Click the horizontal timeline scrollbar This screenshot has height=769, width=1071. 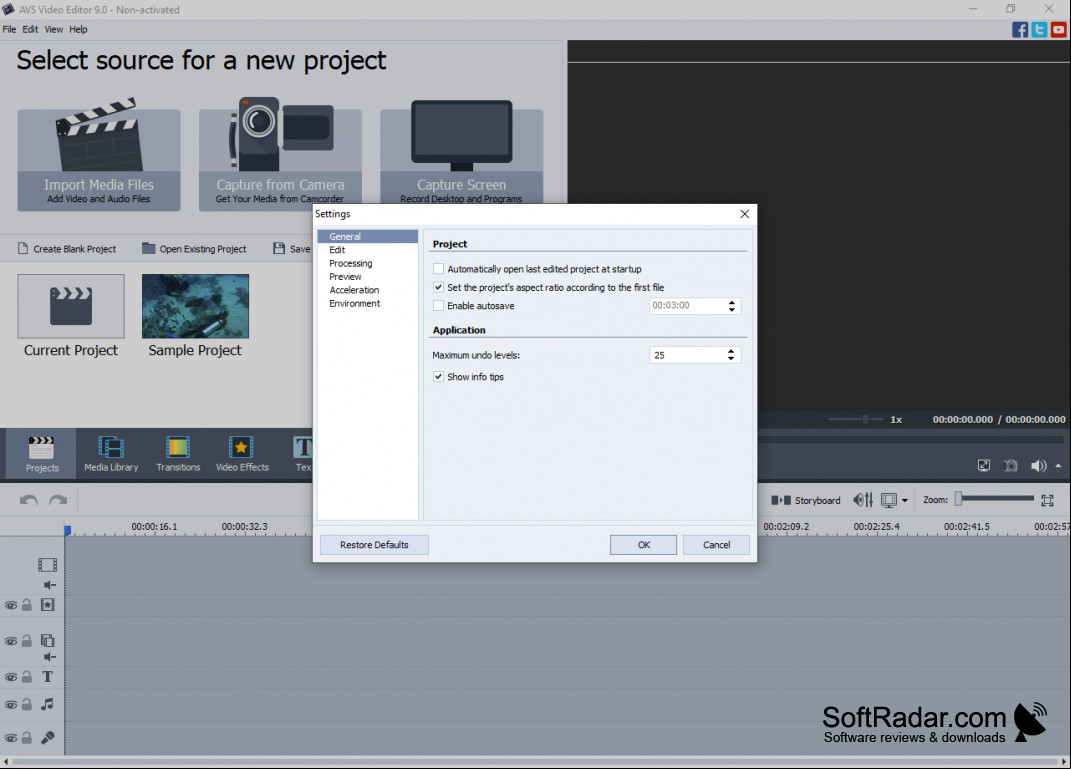536,761
